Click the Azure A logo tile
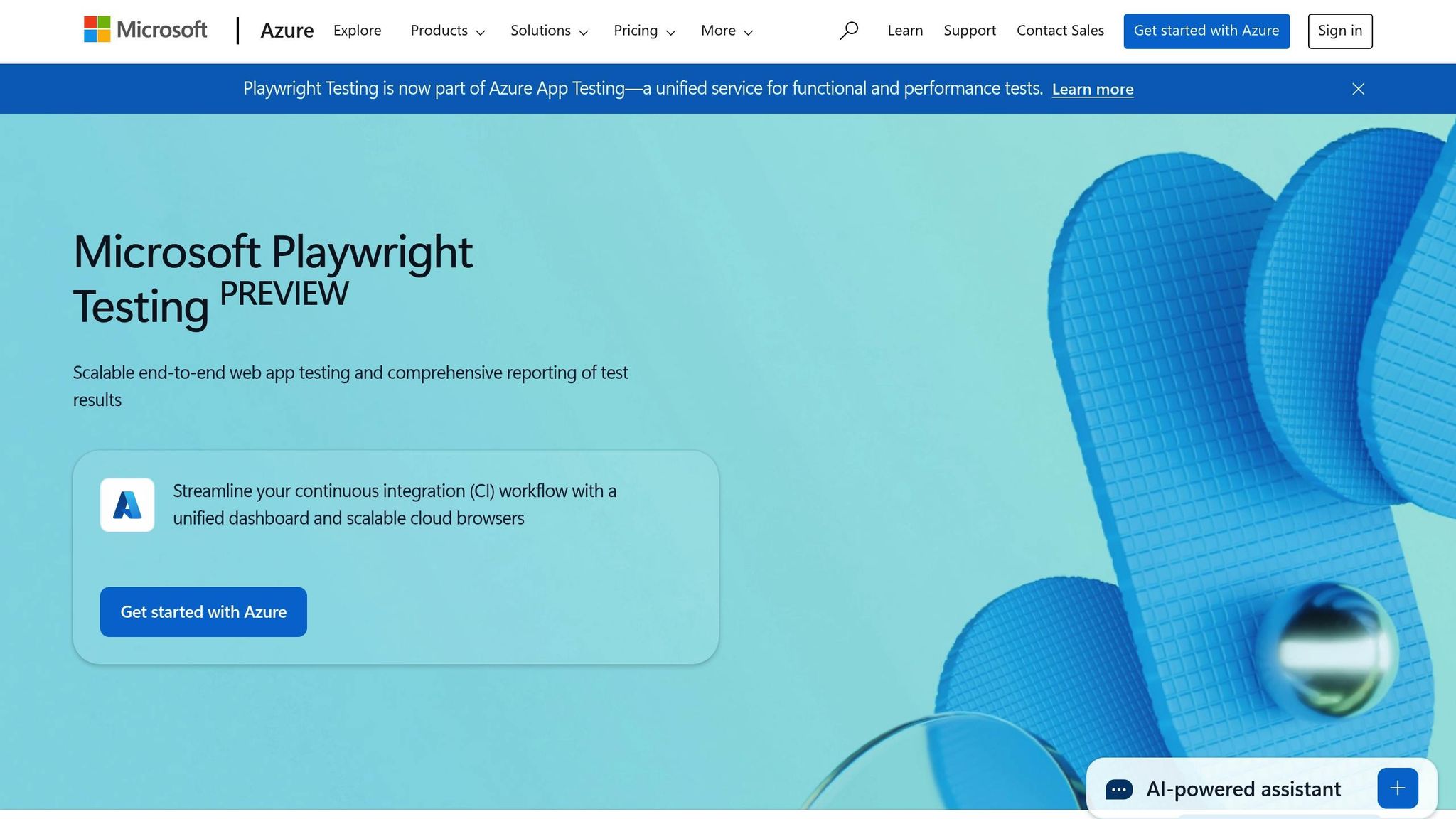 [x=127, y=505]
